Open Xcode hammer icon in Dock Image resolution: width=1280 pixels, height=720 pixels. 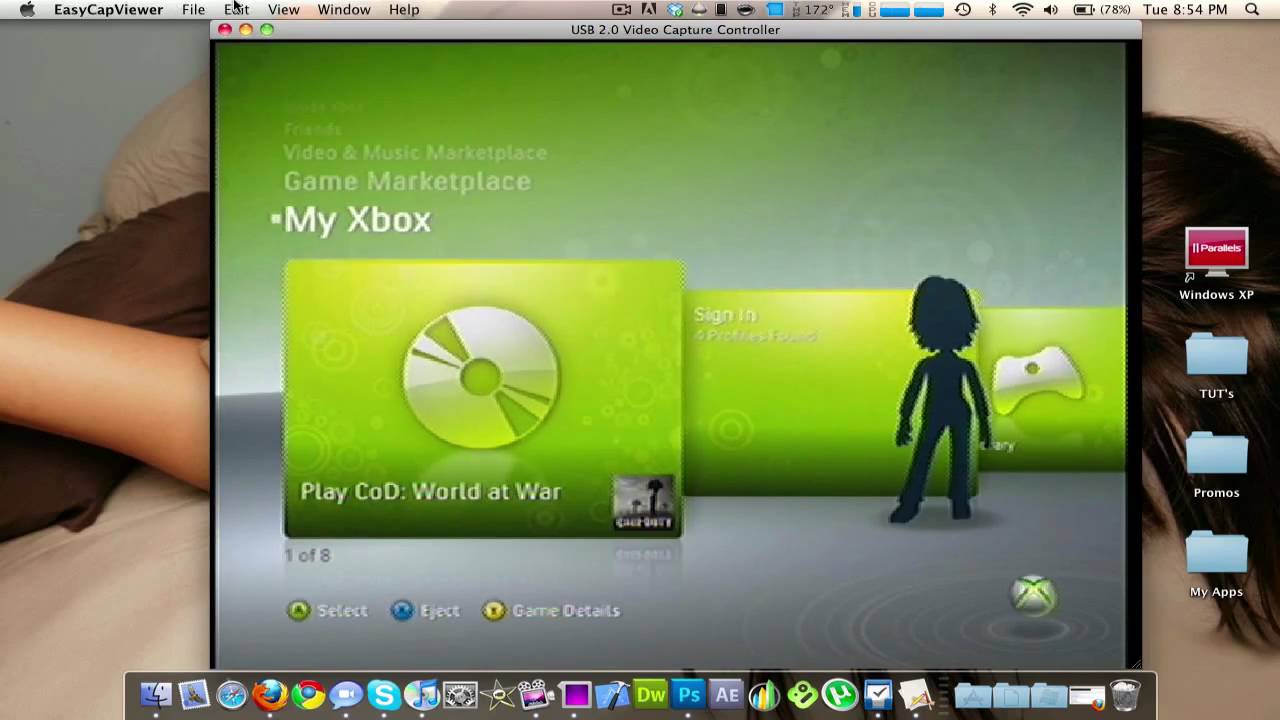pos(613,693)
